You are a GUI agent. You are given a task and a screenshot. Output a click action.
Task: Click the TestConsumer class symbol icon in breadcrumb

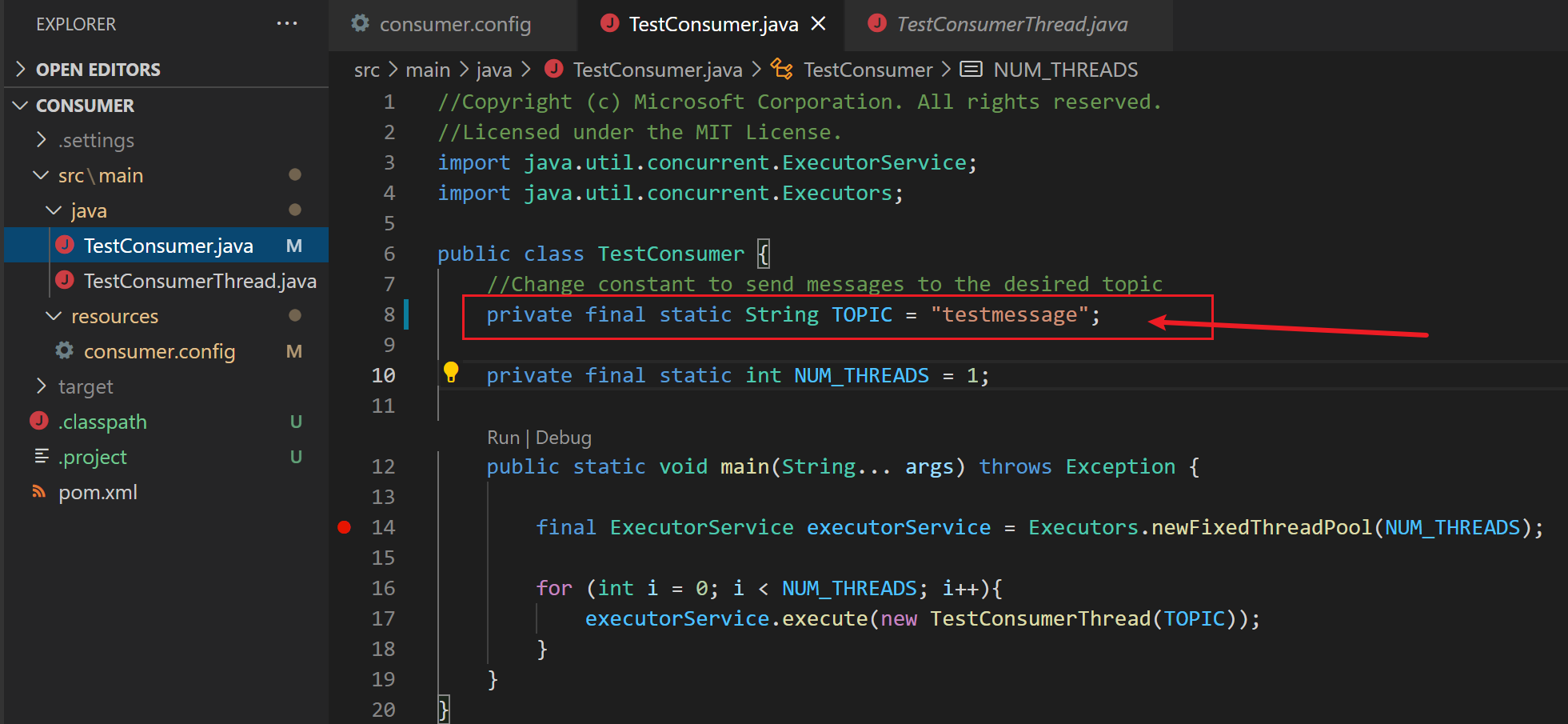(x=781, y=70)
